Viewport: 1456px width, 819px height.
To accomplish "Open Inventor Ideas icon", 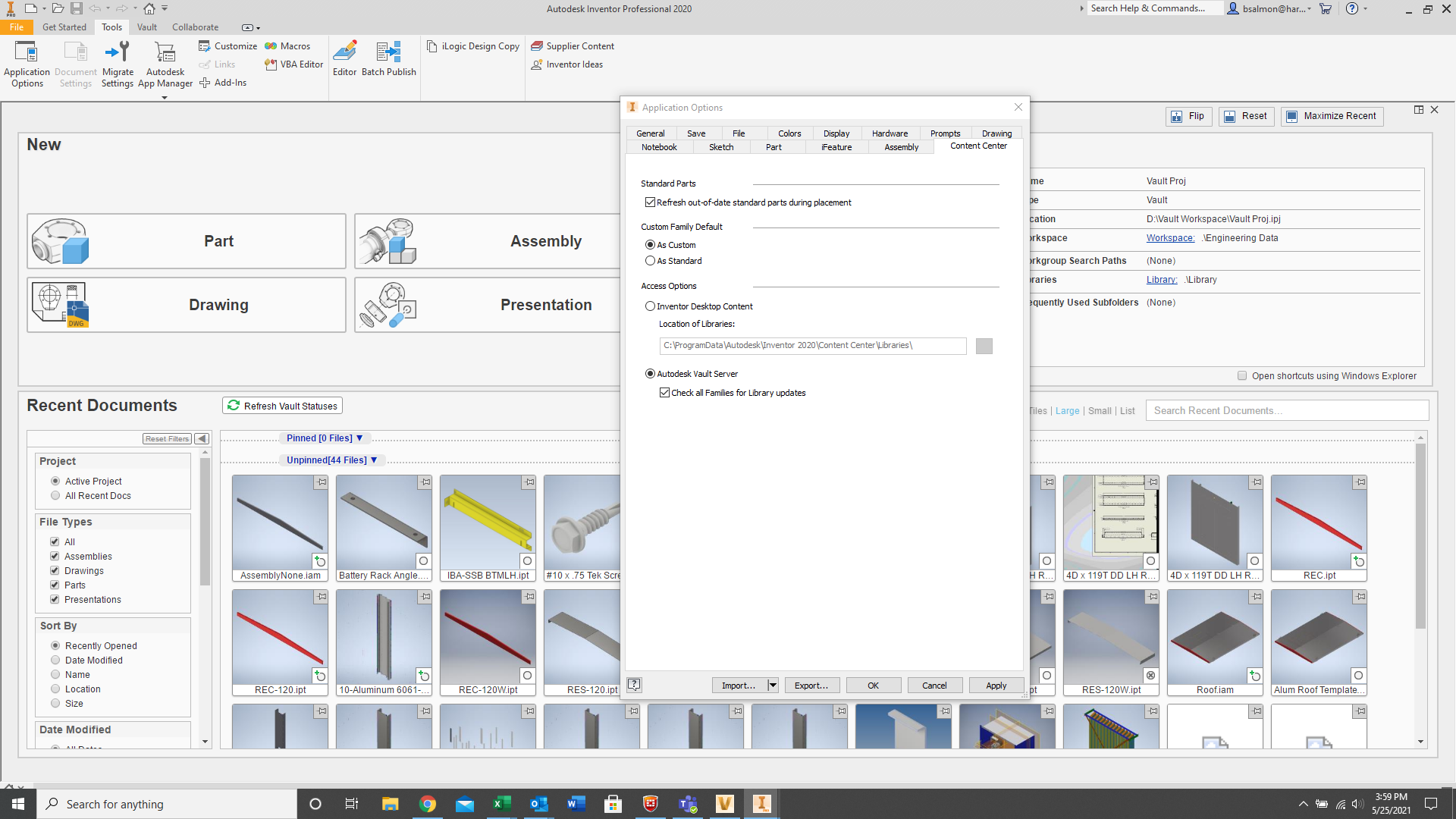I will pos(567,64).
